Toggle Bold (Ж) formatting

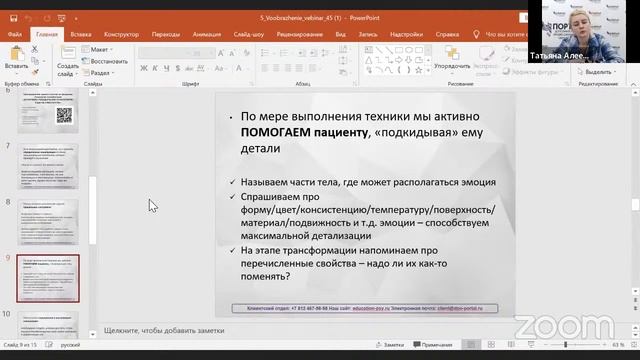click(144, 69)
